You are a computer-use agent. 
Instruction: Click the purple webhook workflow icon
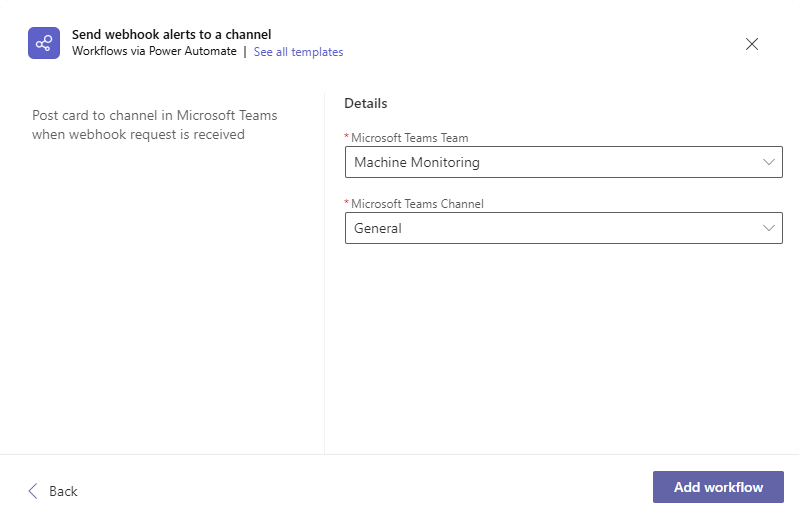[44, 43]
